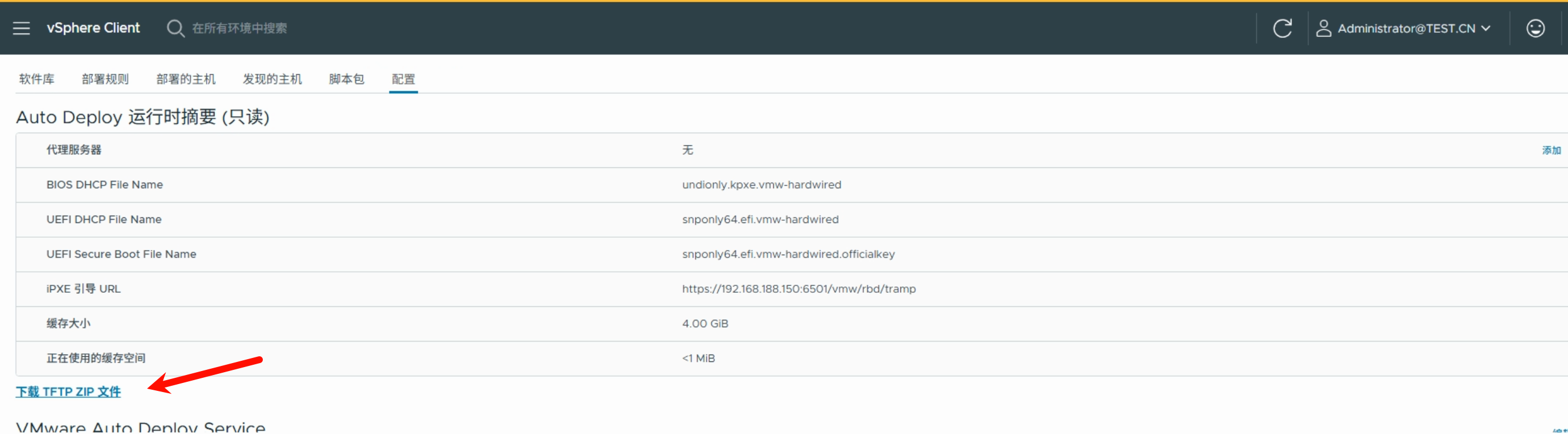Click the 添加 proxy server link
1568x434 pixels.
1551,150
